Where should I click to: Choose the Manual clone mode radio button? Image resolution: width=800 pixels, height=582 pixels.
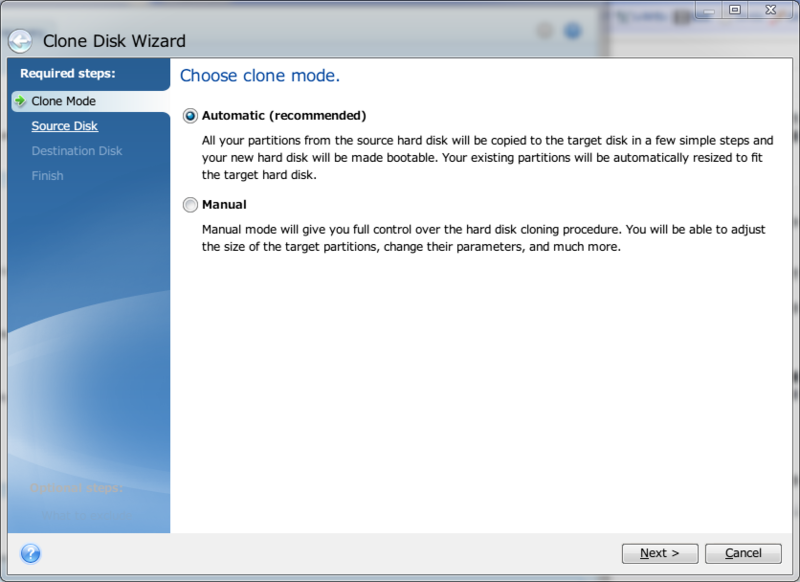point(190,205)
